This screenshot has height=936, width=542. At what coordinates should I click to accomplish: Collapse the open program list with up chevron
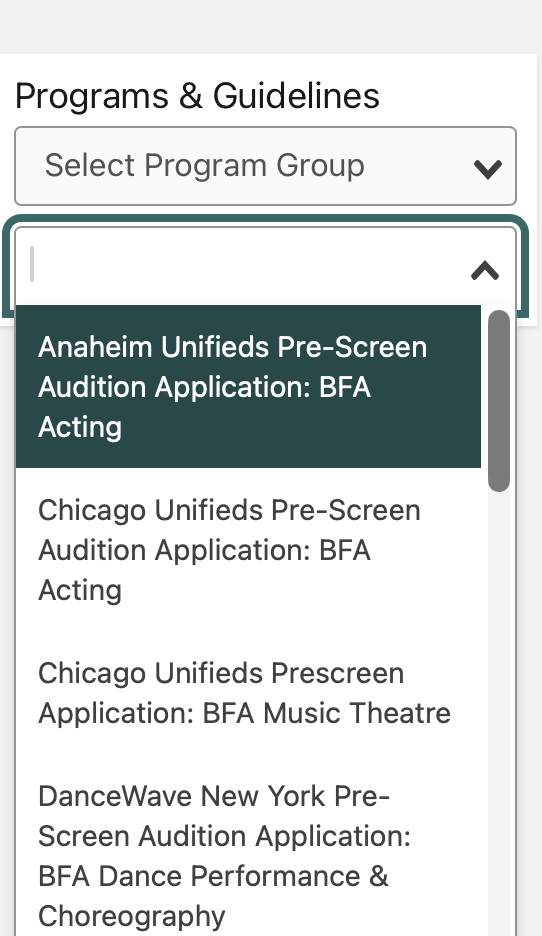pyautogui.click(x=485, y=270)
